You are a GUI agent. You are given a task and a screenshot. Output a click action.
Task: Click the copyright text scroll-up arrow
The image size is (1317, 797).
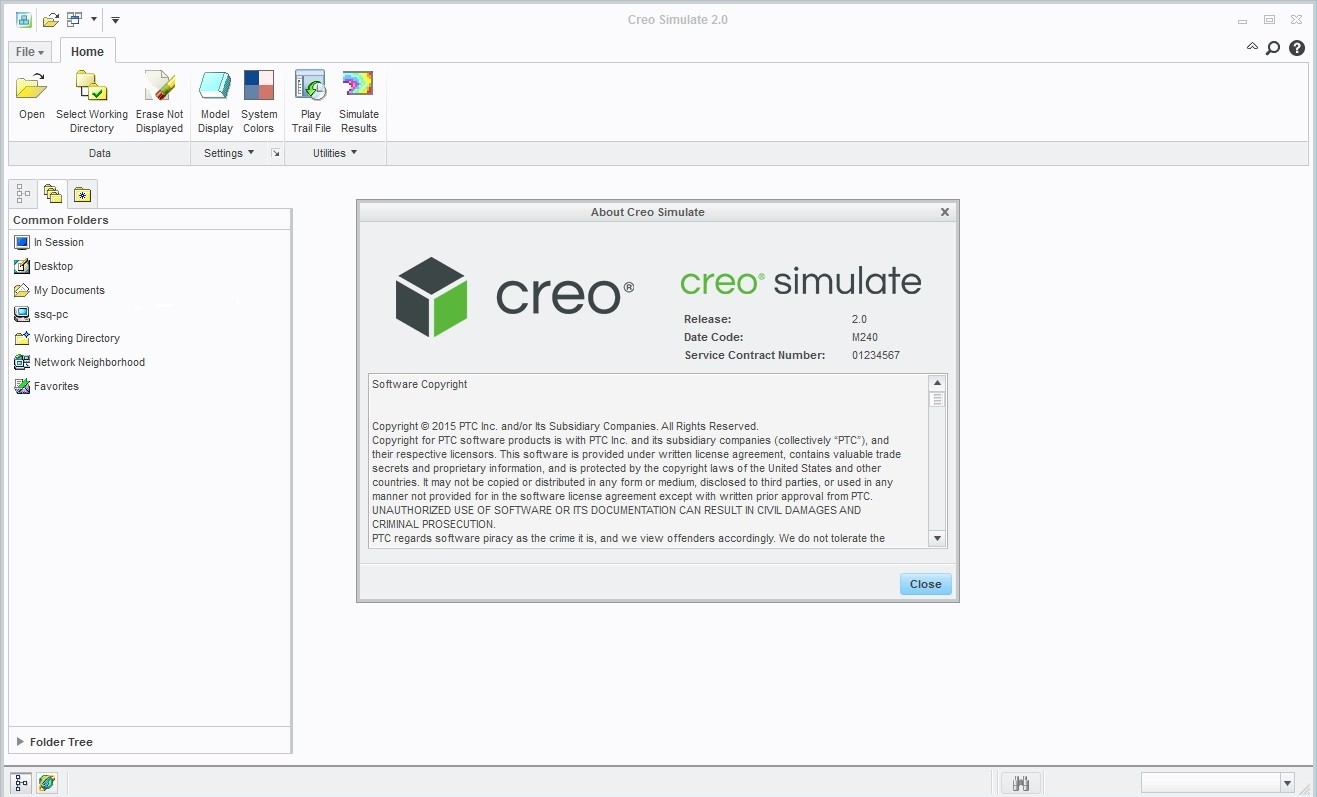coord(937,383)
